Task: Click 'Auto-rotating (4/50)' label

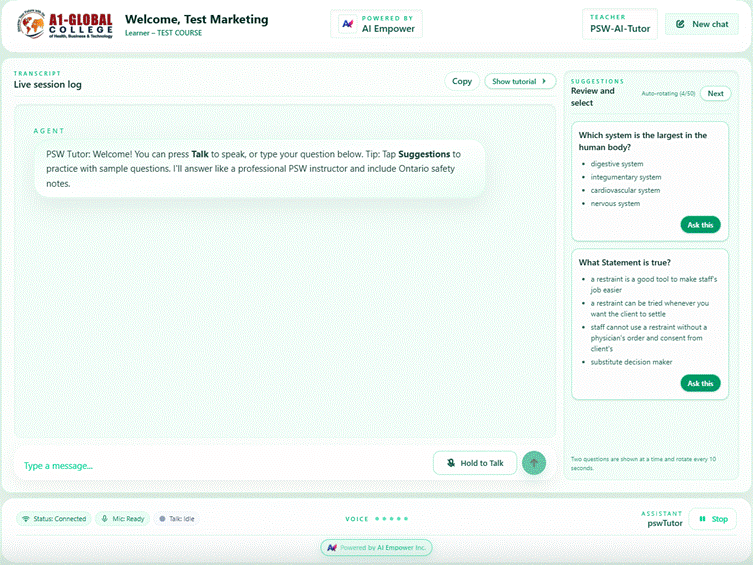Action: (668, 94)
